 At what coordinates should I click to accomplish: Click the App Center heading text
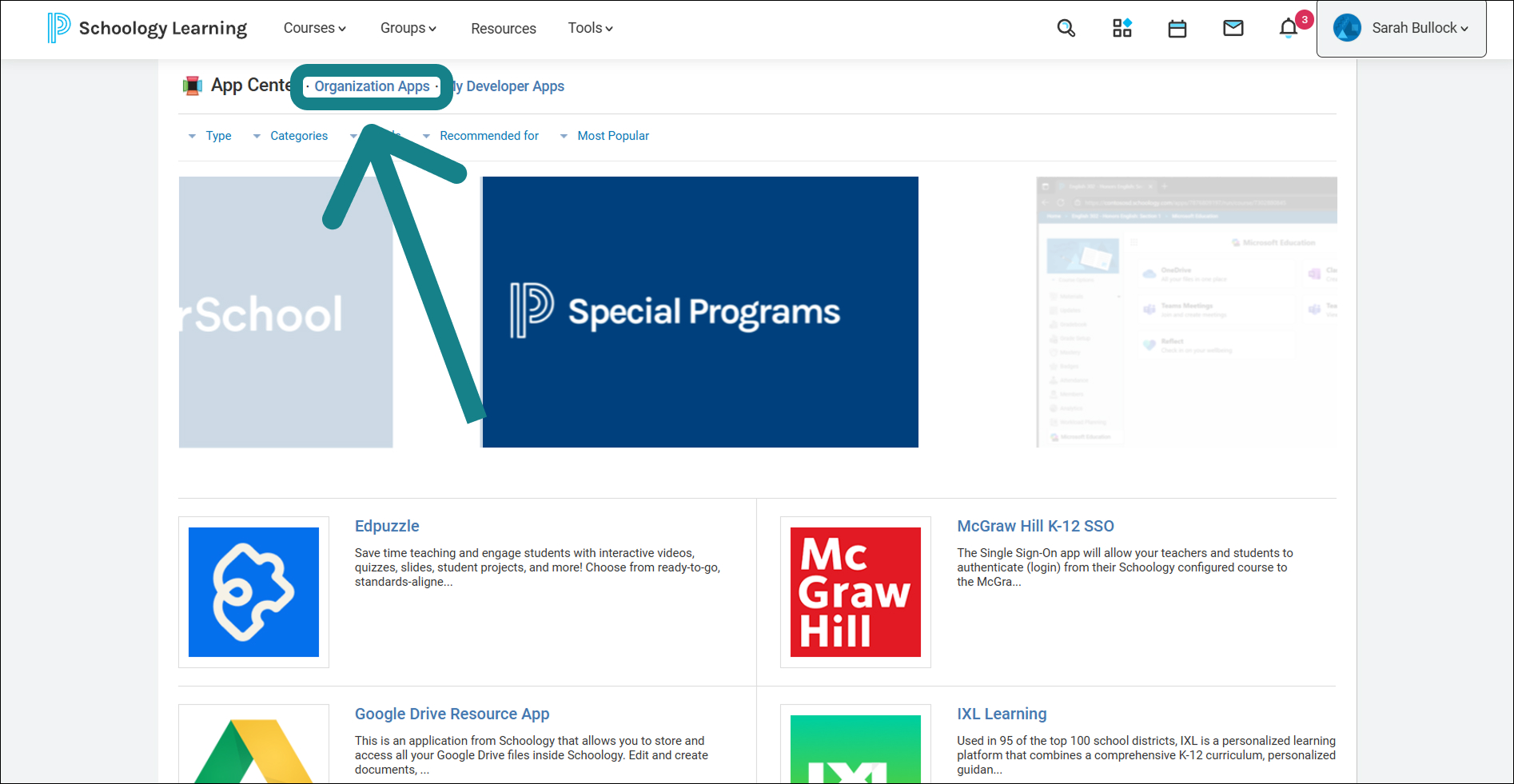[x=251, y=86]
